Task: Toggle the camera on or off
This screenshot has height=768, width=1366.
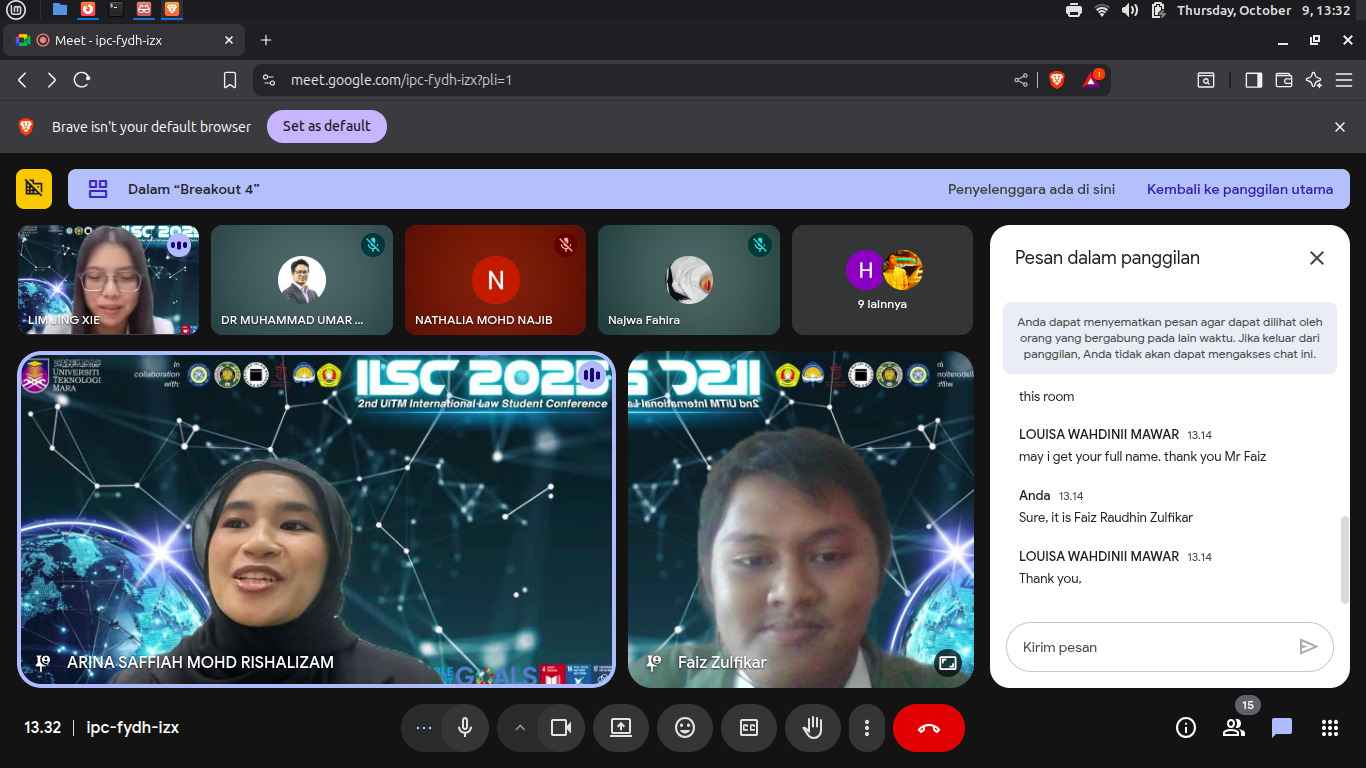Action: pos(561,728)
